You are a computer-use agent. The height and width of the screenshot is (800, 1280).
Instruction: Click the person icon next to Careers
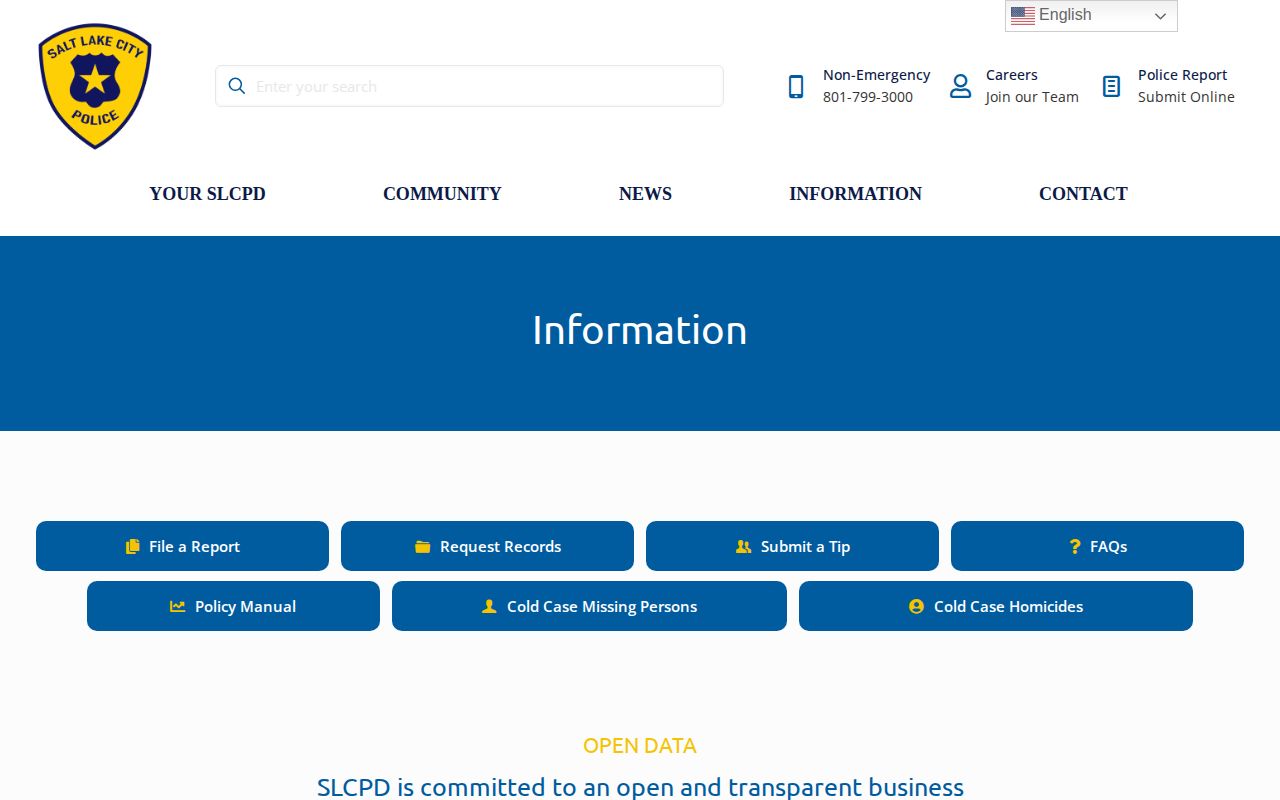pyautogui.click(x=960, y=86)
